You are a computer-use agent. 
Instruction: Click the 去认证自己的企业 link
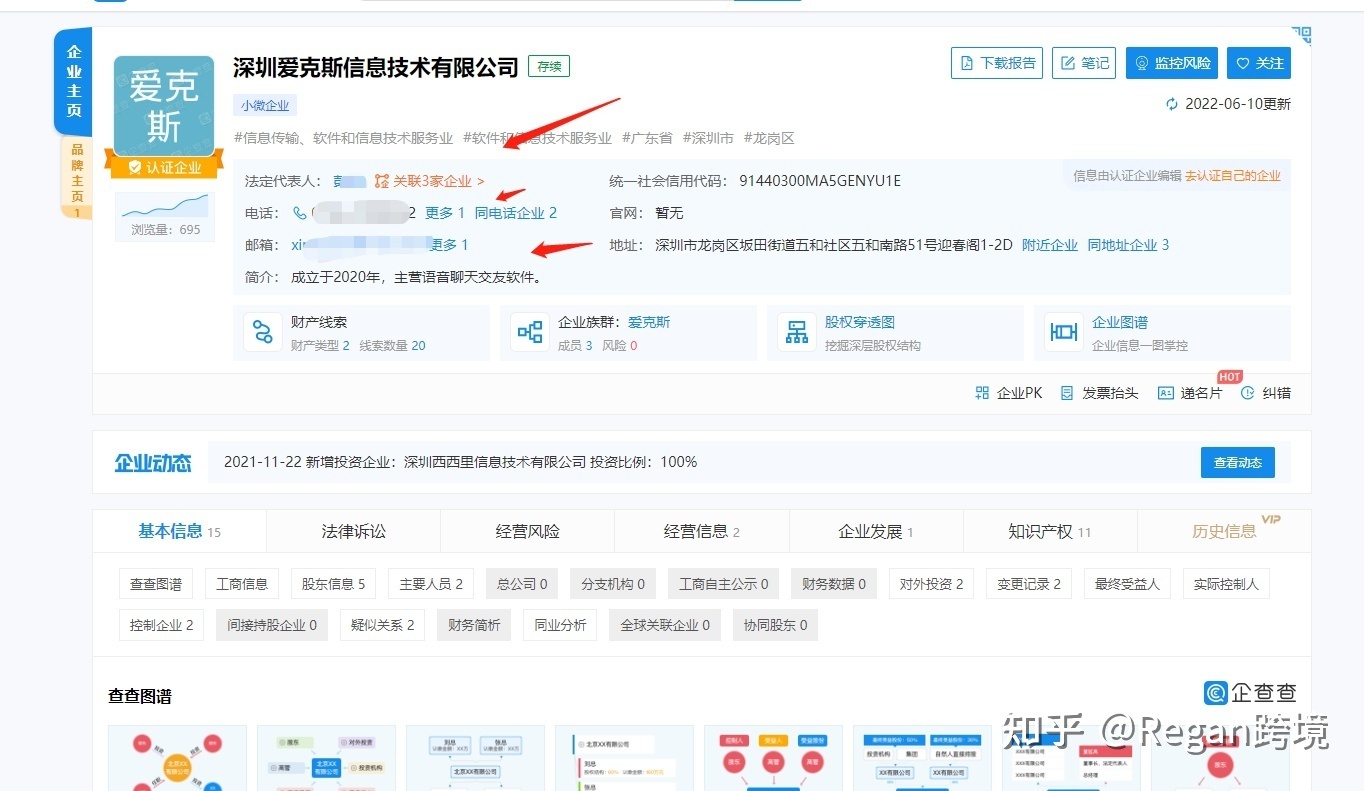(1233, 176)
